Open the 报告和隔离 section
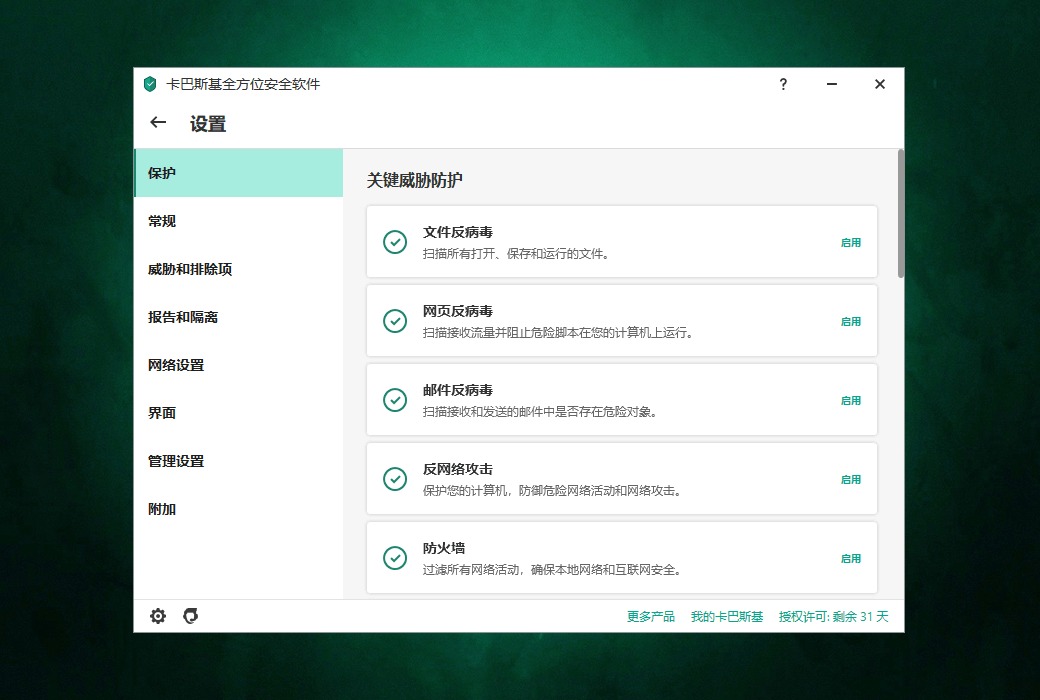 pyautogui.click(x=238, y=317)
